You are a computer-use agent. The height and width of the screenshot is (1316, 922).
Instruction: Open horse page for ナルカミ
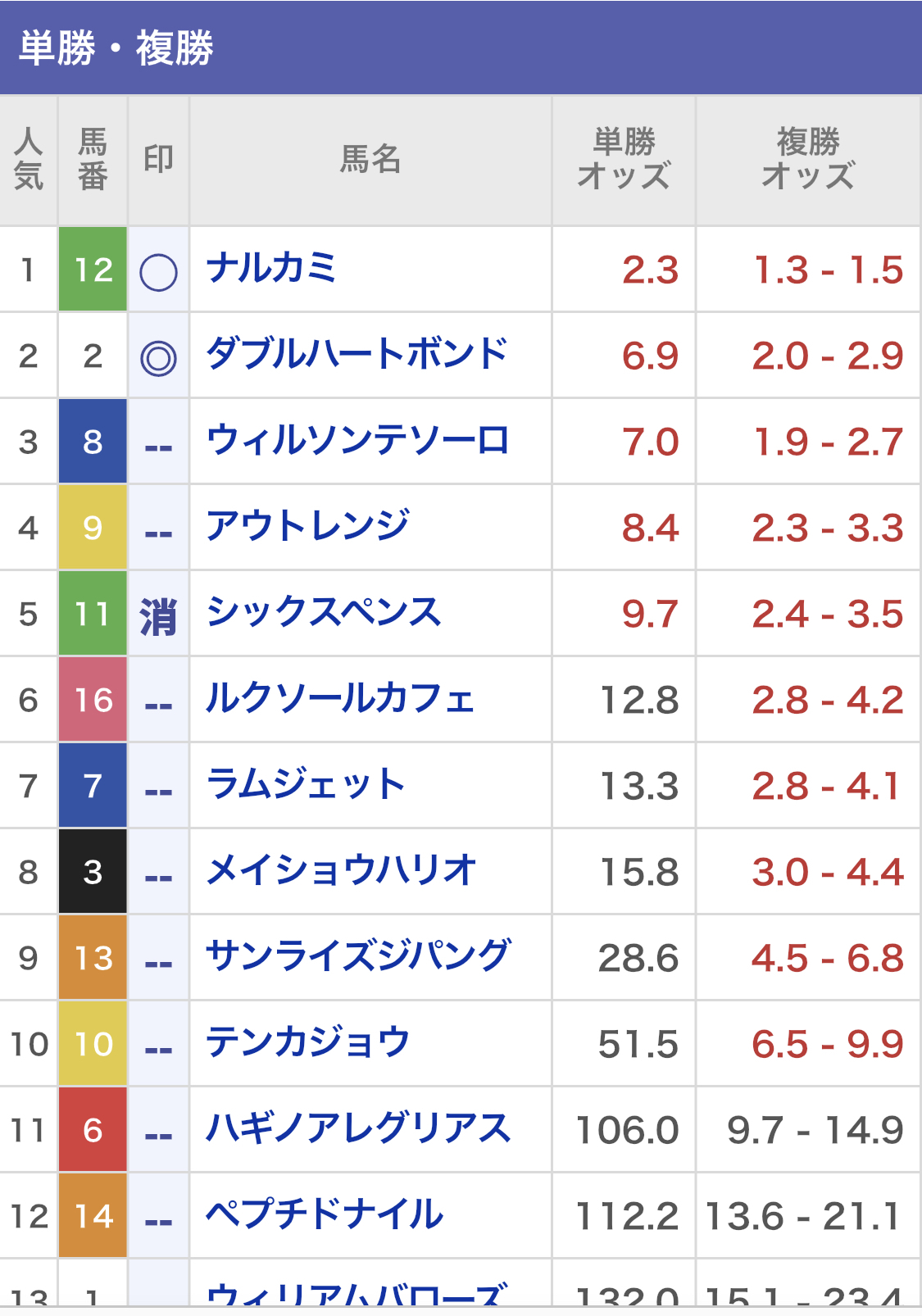[x=271, y=269]
